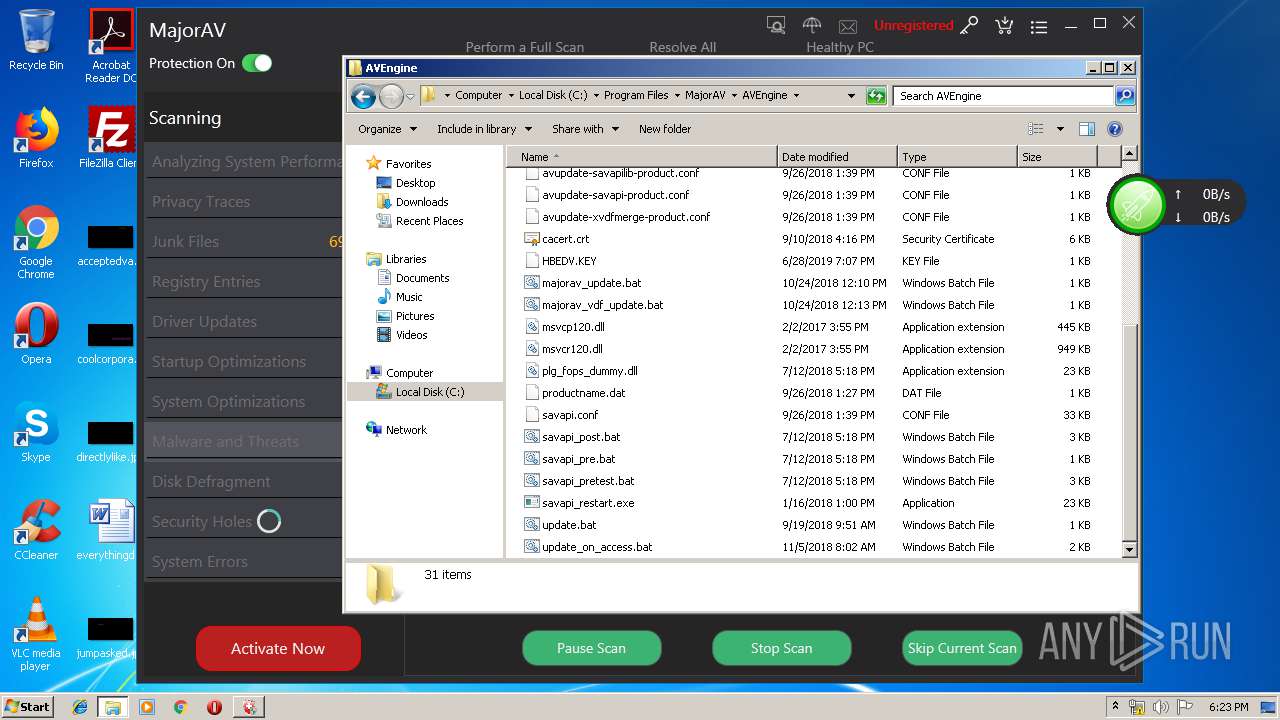The image size is (1280, 720).
Task: Click the Explorer Back navigation button
Action: 364,96
